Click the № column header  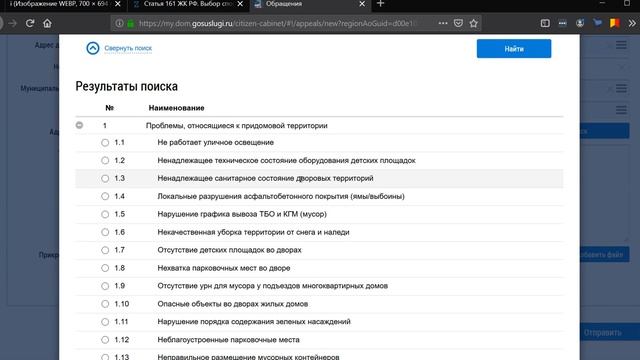(x=109, y=108)
